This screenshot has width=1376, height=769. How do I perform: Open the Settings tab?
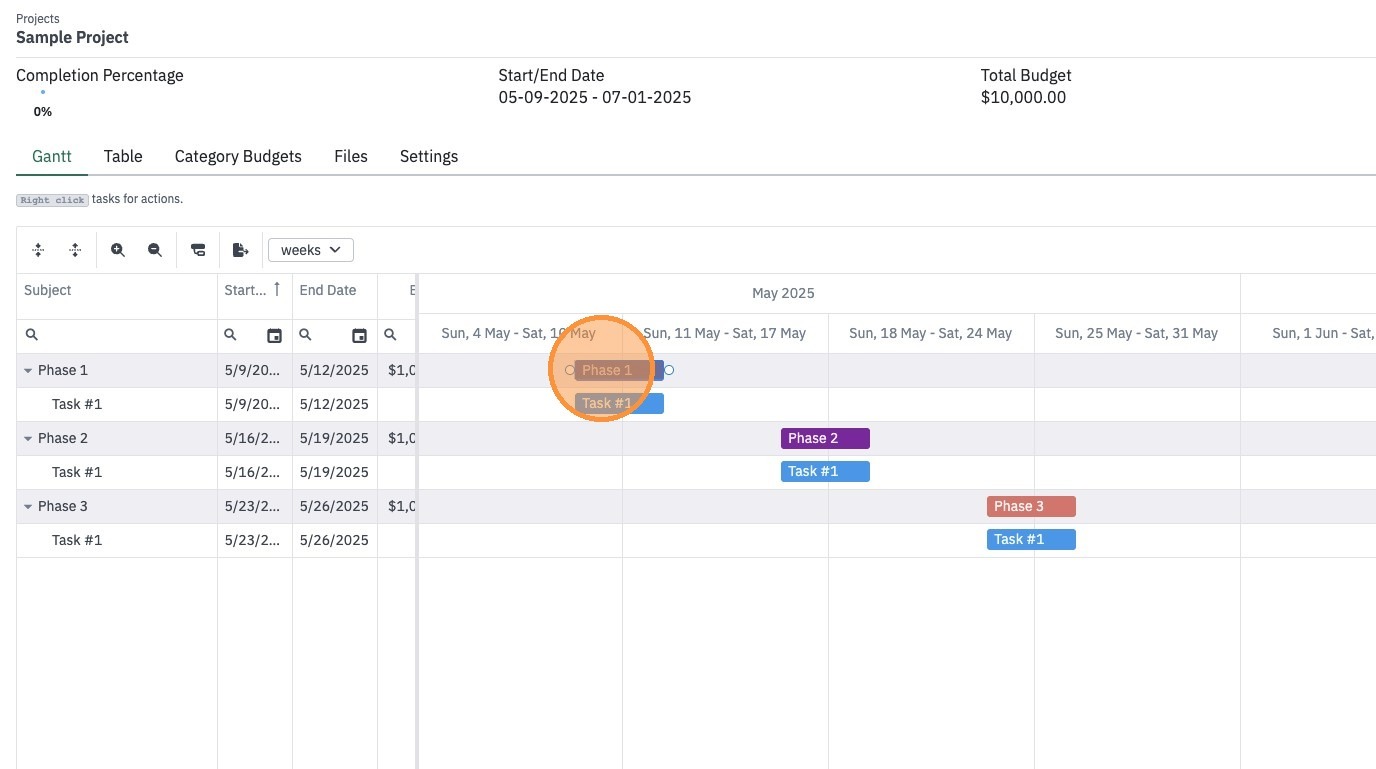click(x=429, y=156)
